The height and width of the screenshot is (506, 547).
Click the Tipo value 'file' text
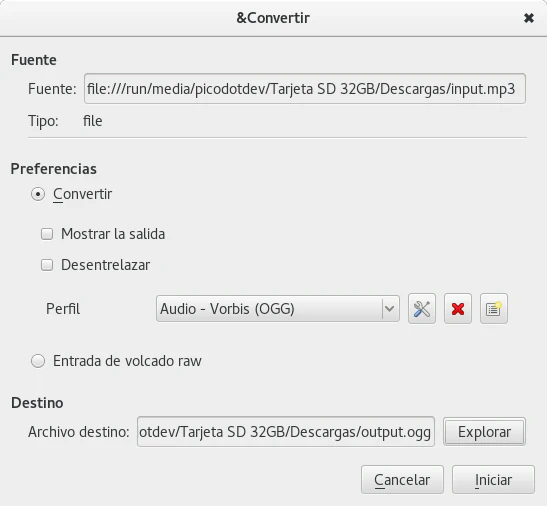(x=92, y=121)
